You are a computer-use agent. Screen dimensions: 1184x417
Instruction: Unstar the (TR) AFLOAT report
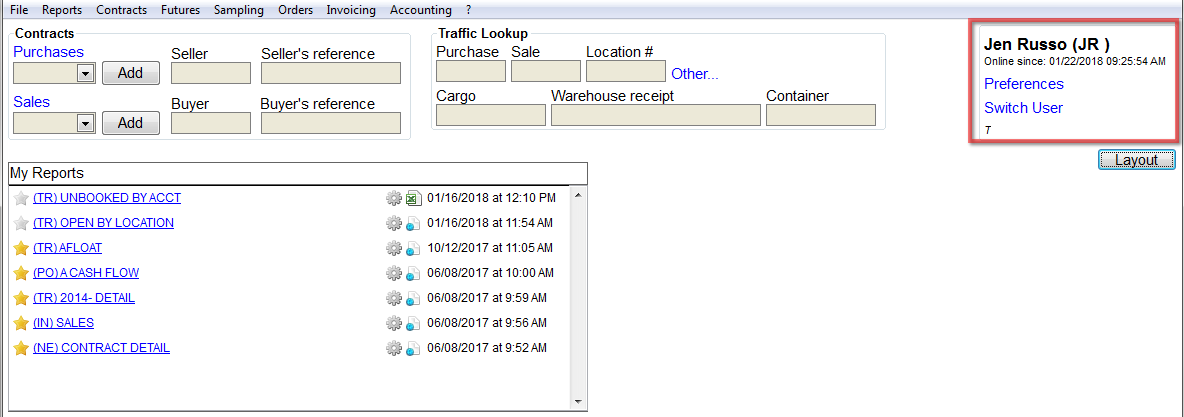click(x=21, y=249)
